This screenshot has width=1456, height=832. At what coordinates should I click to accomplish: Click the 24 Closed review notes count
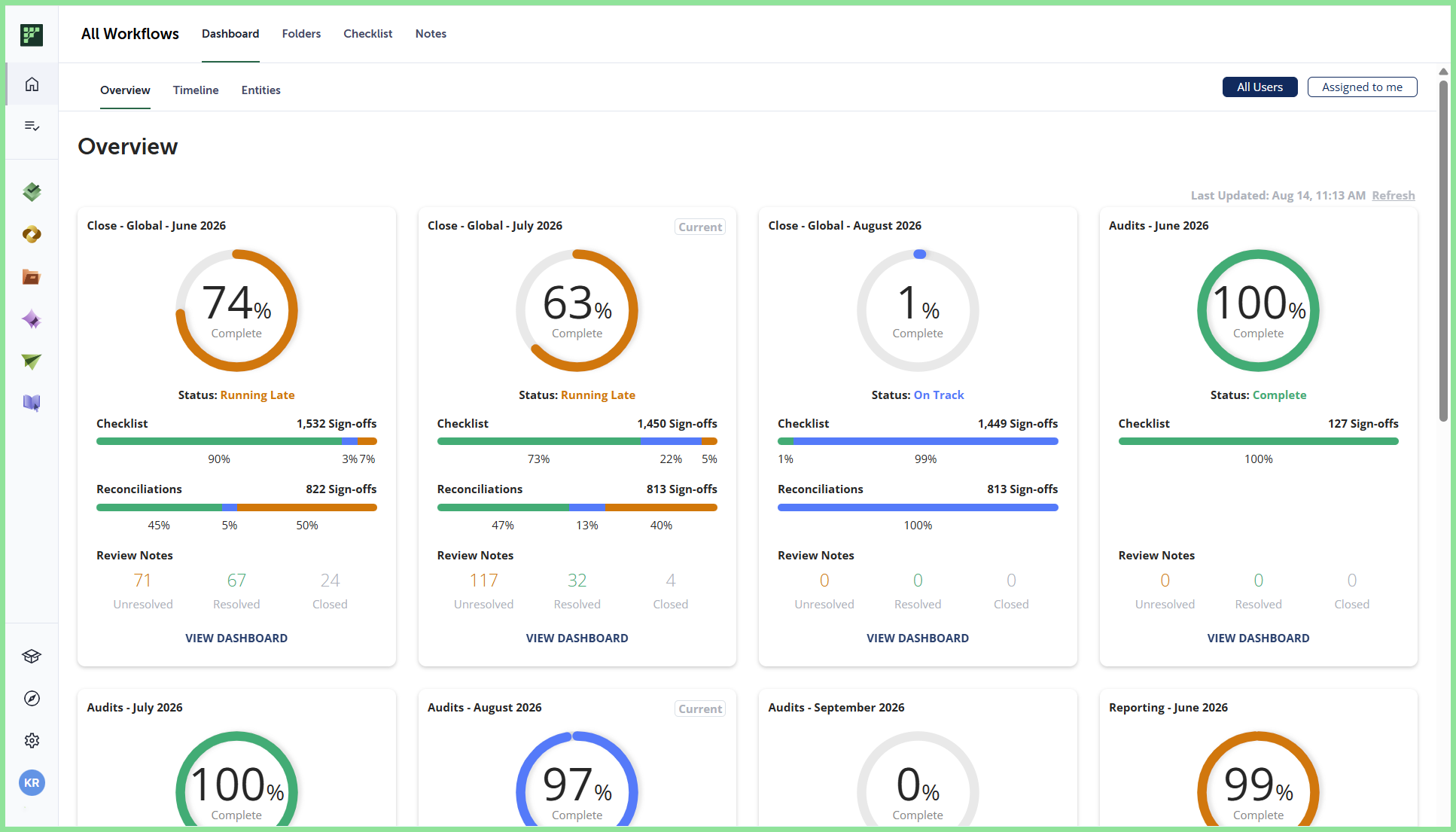(x=330, y=581)
